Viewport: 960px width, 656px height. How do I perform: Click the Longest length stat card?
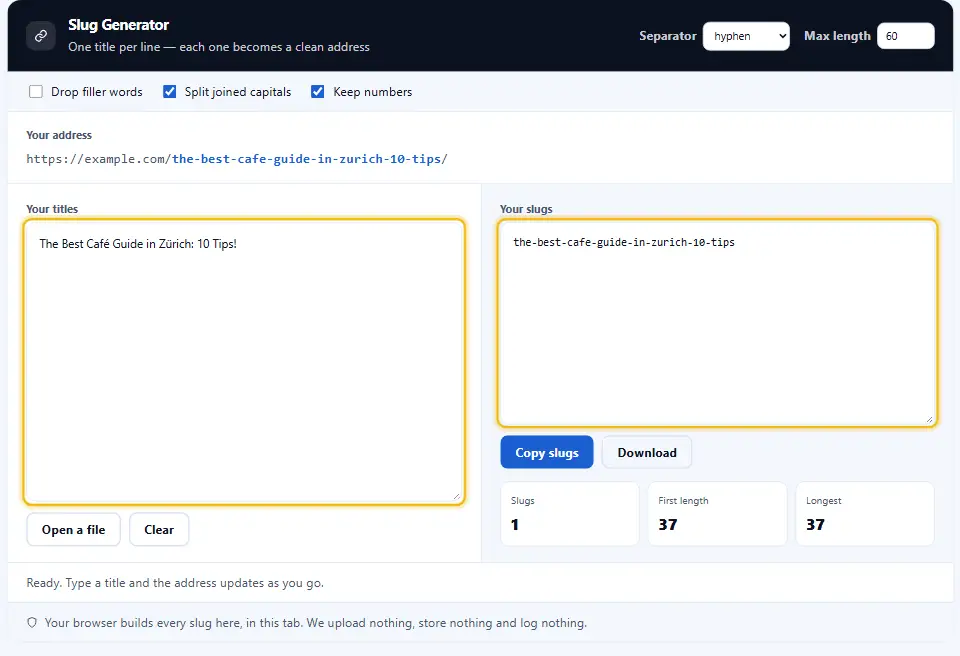click(865, 514)
